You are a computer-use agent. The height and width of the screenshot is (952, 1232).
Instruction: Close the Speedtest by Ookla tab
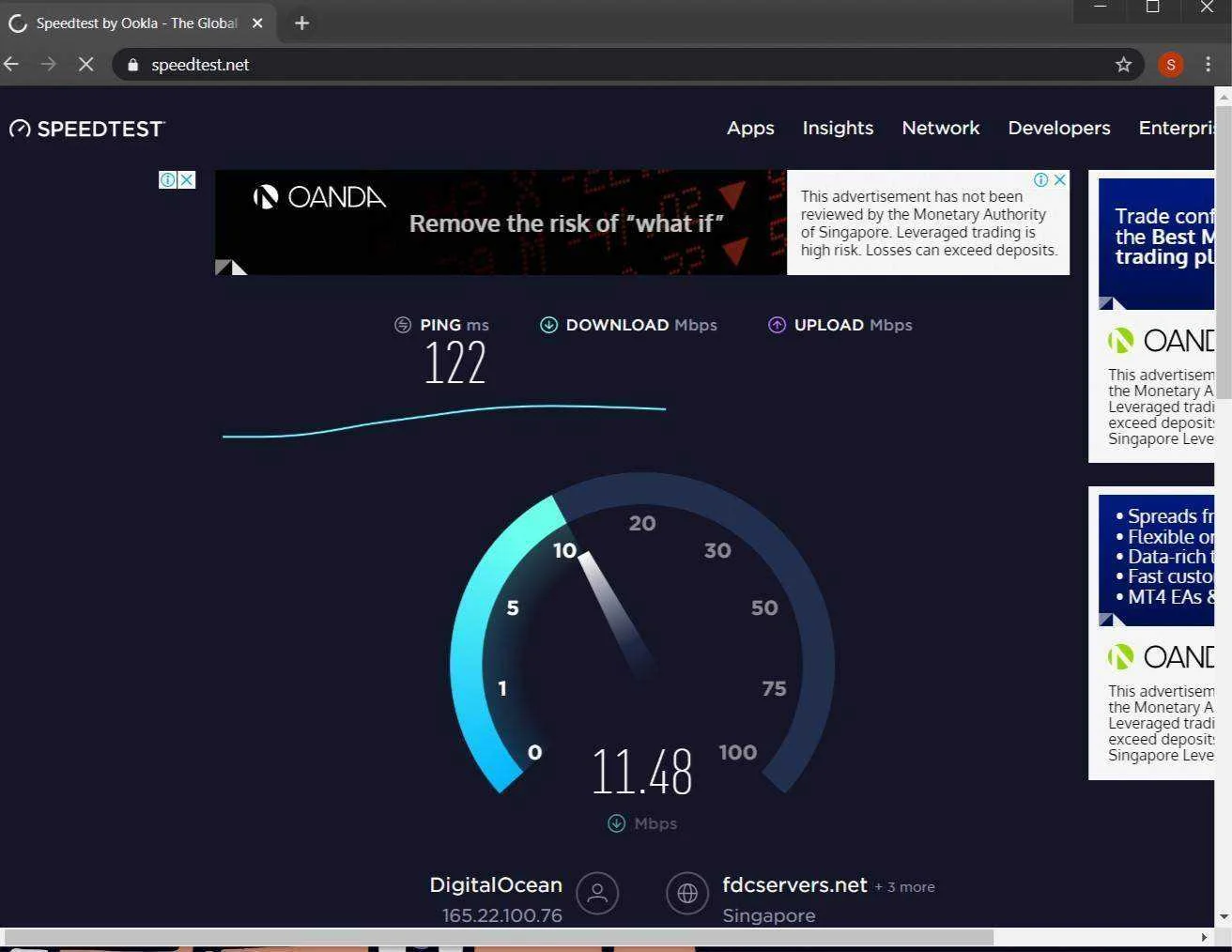[x=257, y=23]
